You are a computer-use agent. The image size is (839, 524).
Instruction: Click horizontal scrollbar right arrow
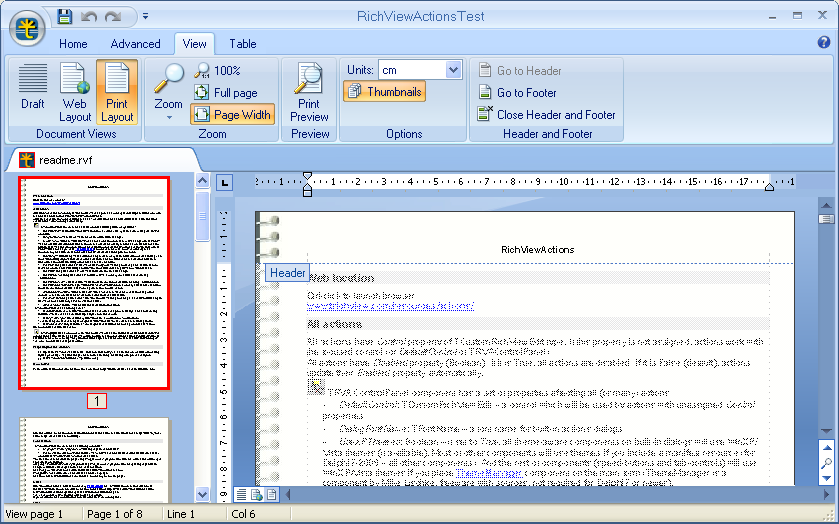(827, 495)
